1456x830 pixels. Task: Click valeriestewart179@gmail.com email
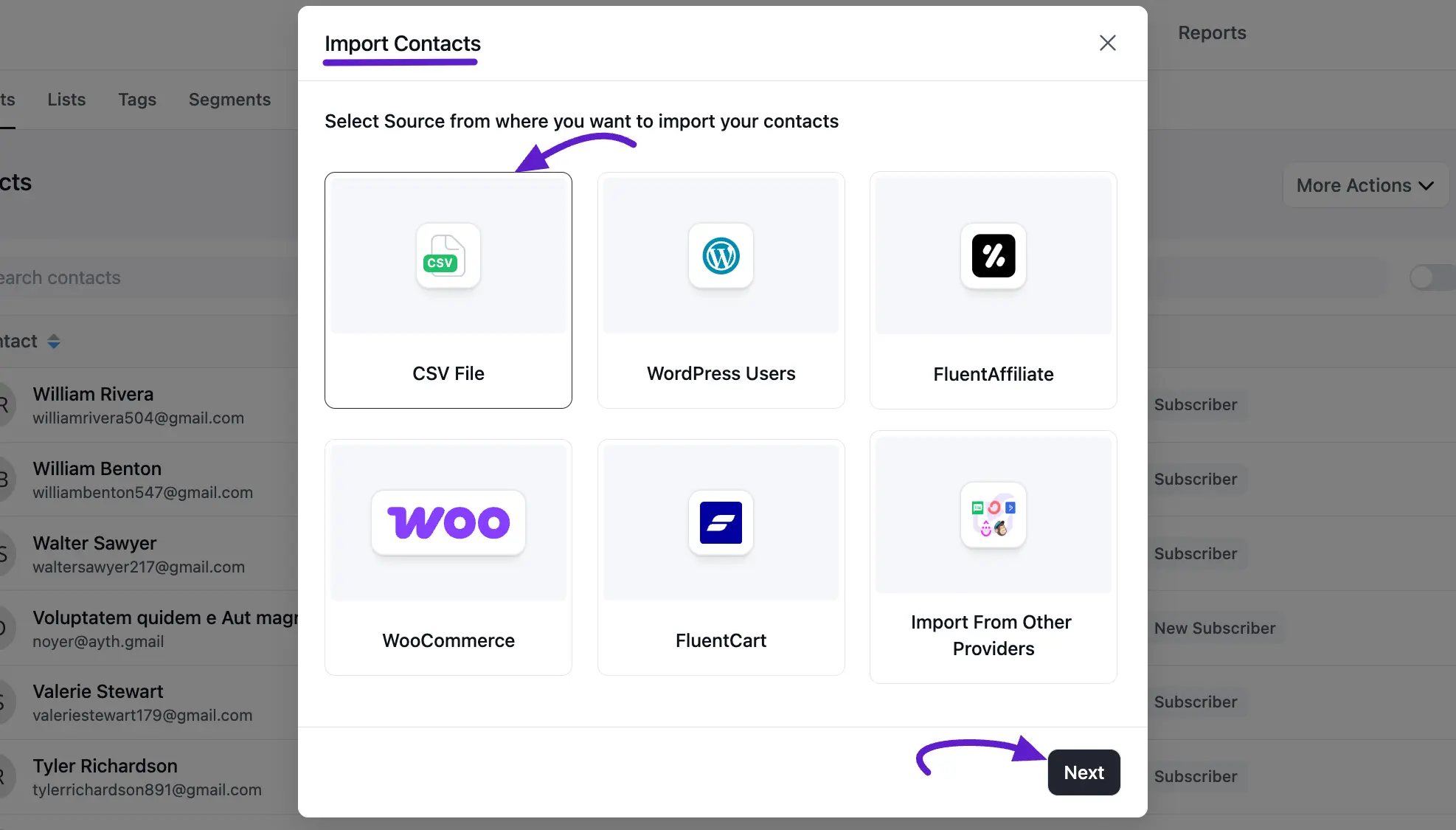click(142, 715)
